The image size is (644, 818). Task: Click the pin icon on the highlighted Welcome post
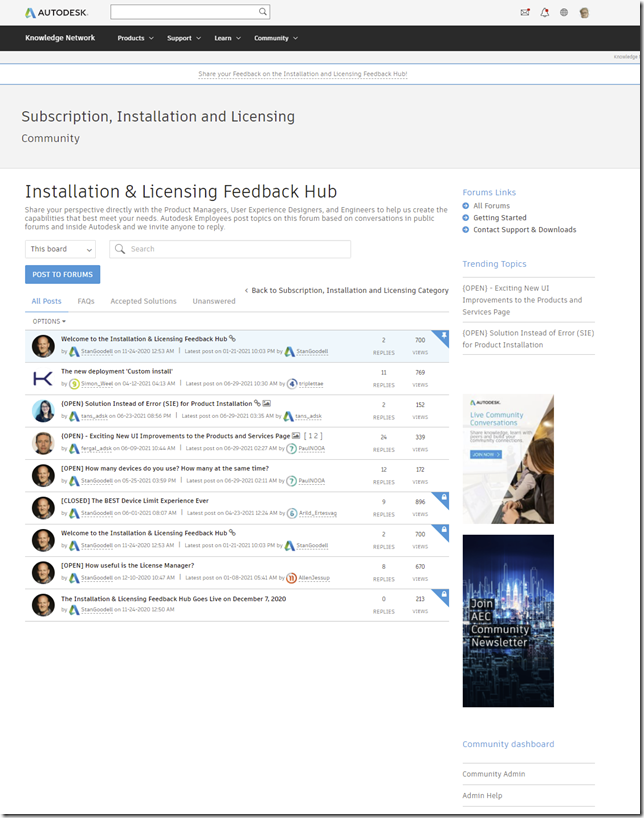point(444,335)
